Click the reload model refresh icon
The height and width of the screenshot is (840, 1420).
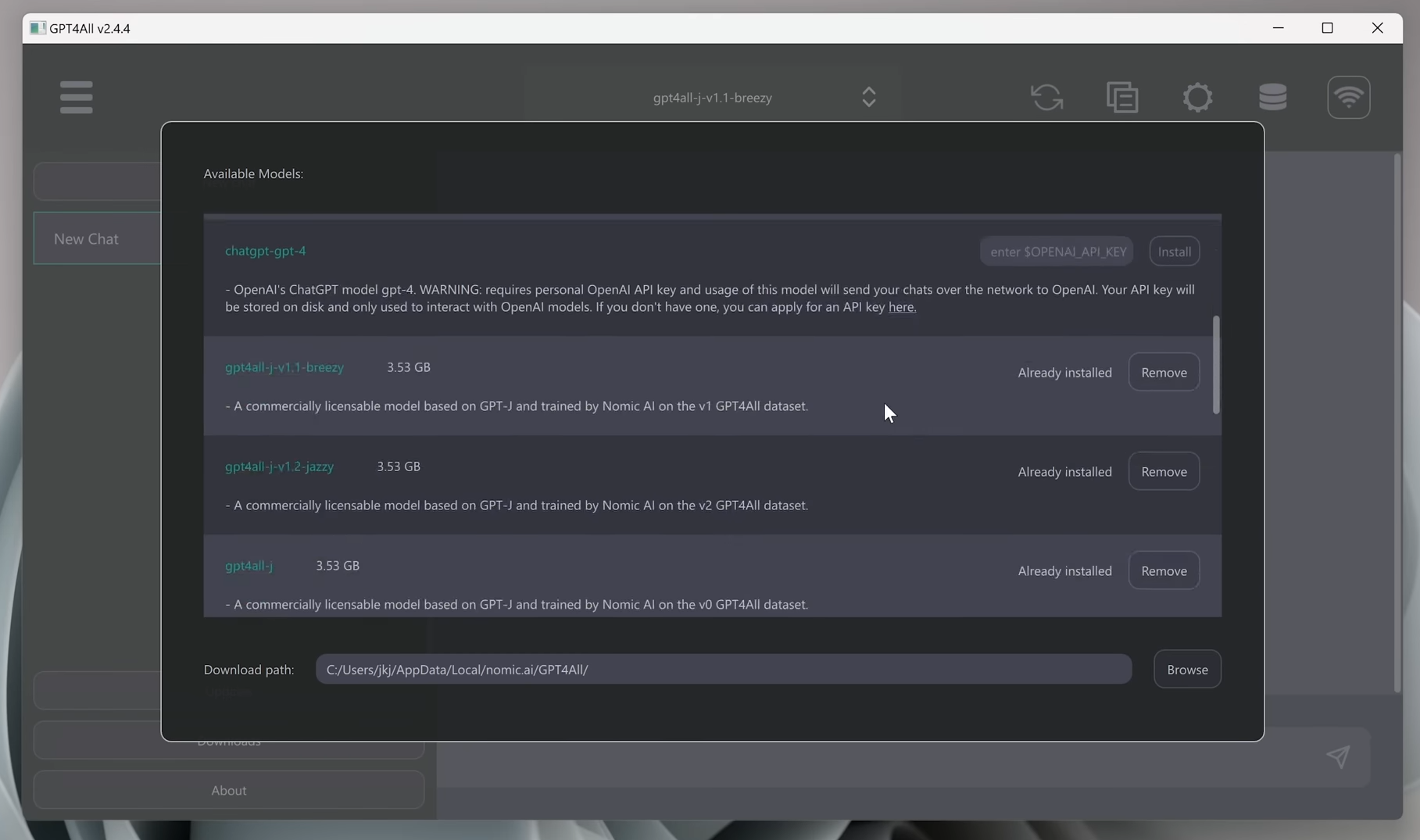click(1046, 97)
